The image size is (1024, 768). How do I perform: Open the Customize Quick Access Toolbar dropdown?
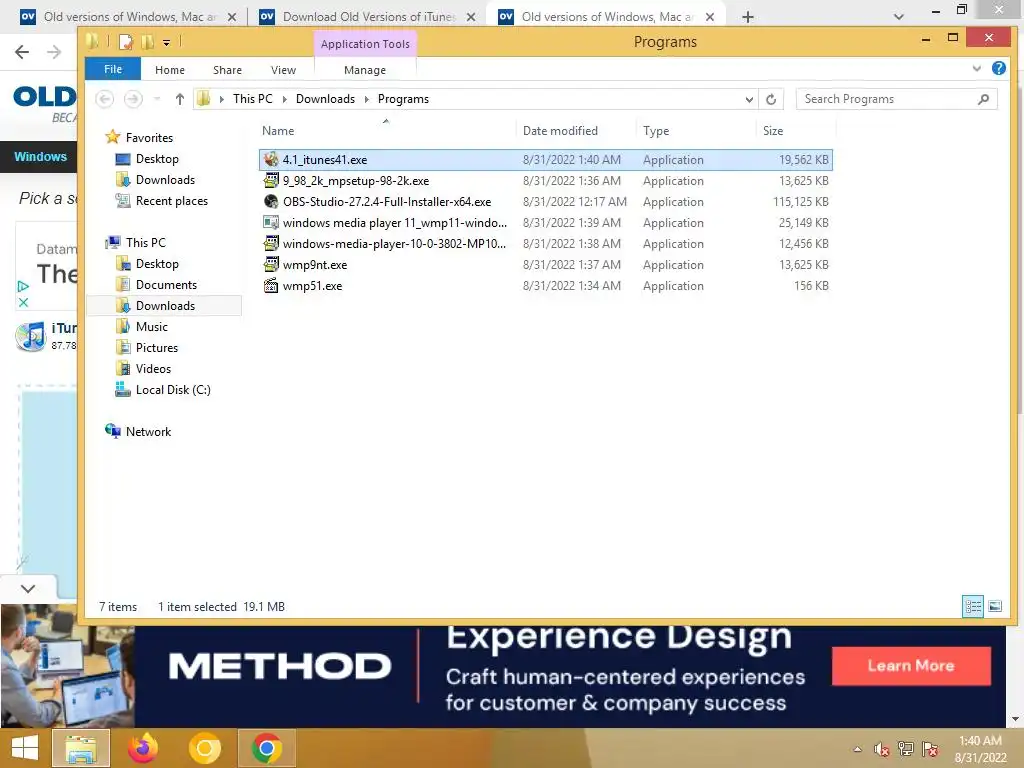coord(167,43)
